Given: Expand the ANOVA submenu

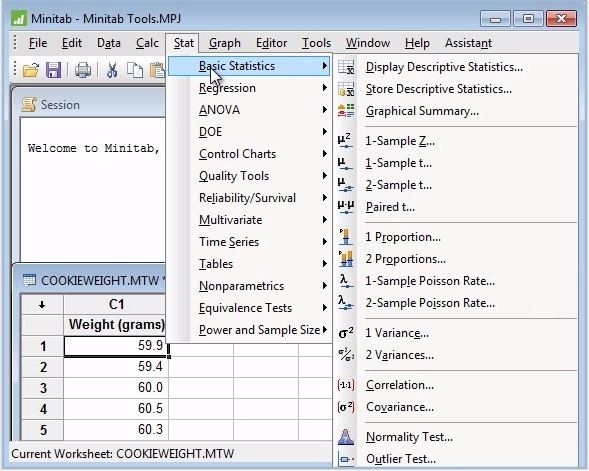Looking at the screenshot, I should (x=249, y=110).
